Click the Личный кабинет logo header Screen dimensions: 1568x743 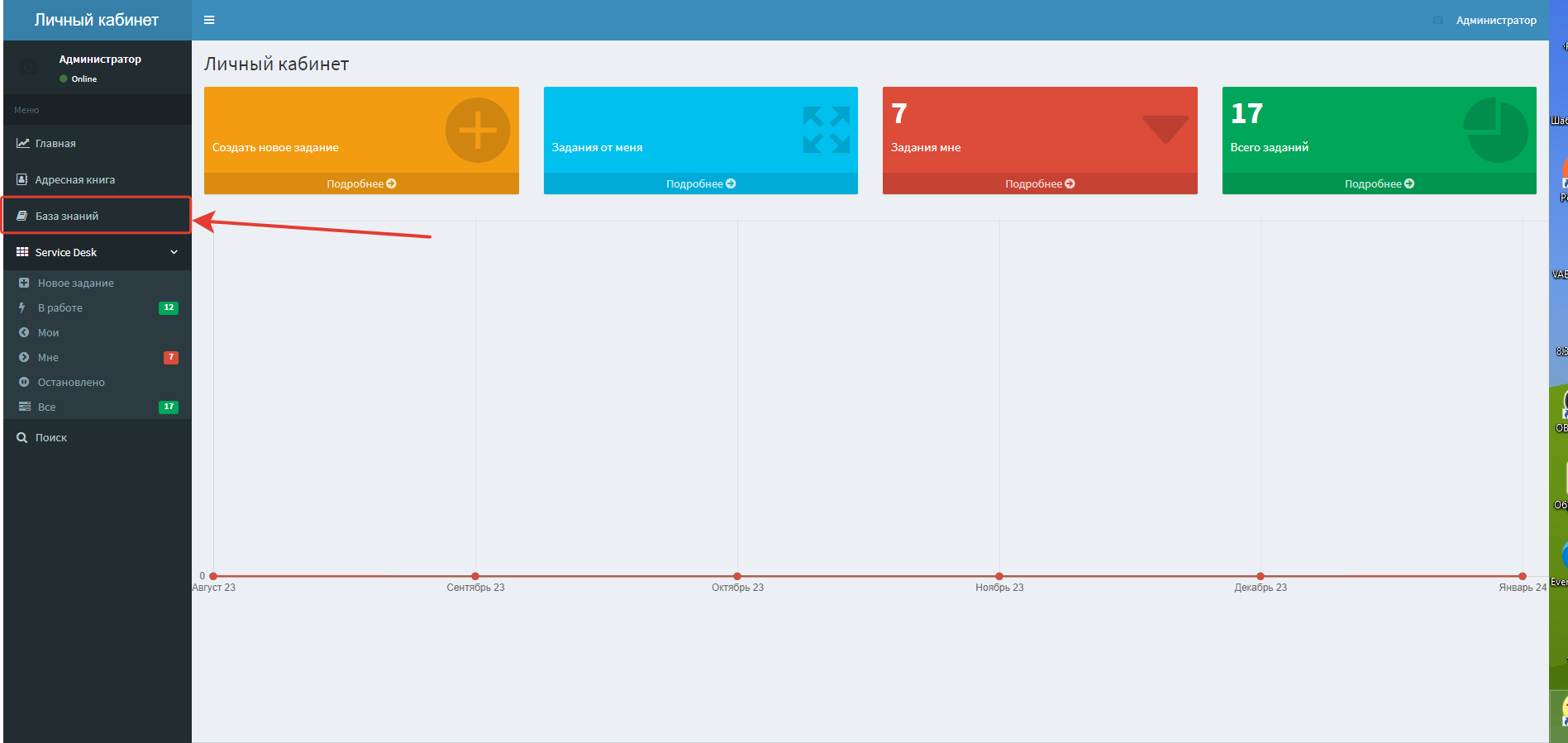tap(97, 20)
